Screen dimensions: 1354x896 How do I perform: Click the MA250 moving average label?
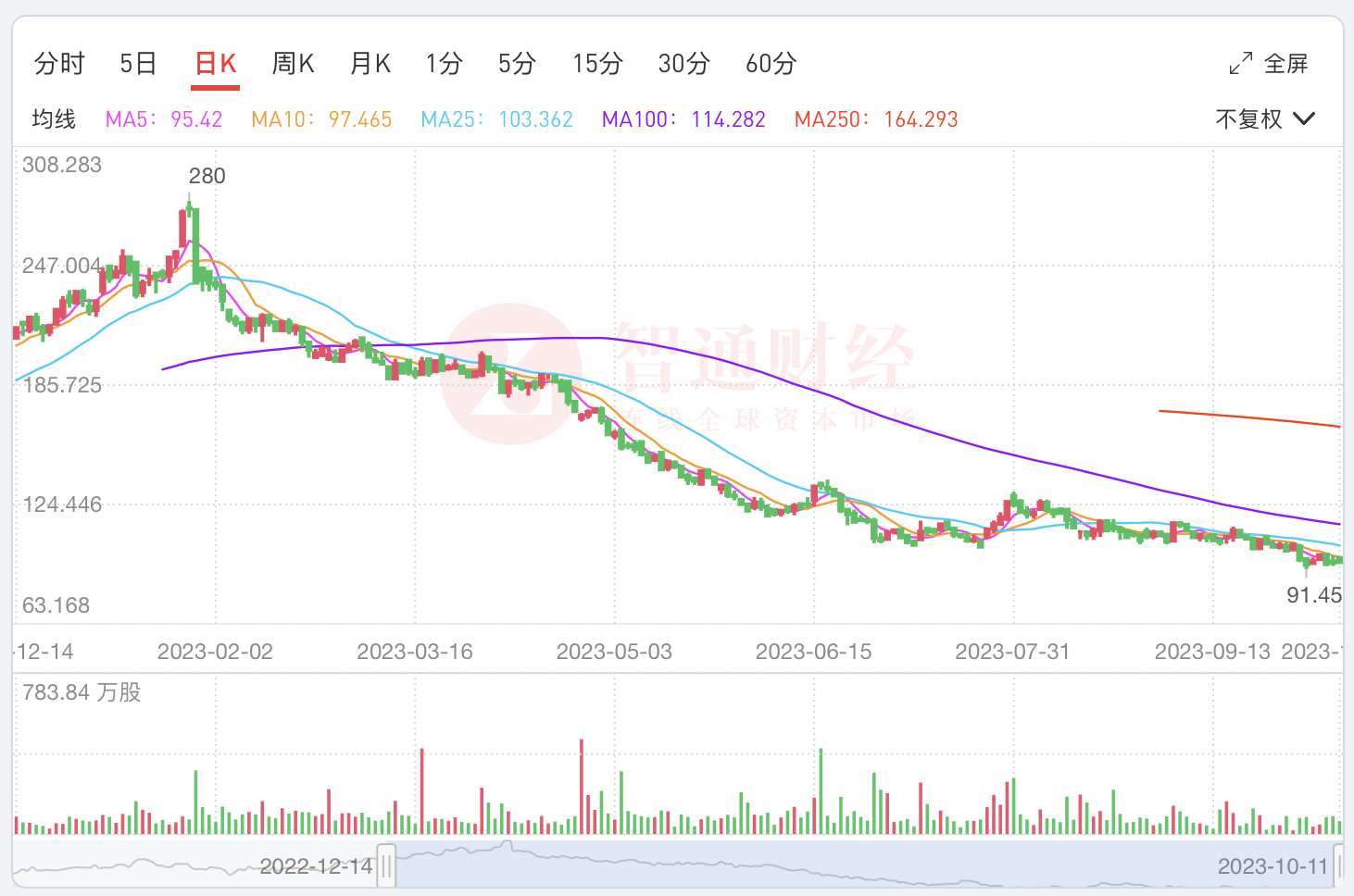875,119
